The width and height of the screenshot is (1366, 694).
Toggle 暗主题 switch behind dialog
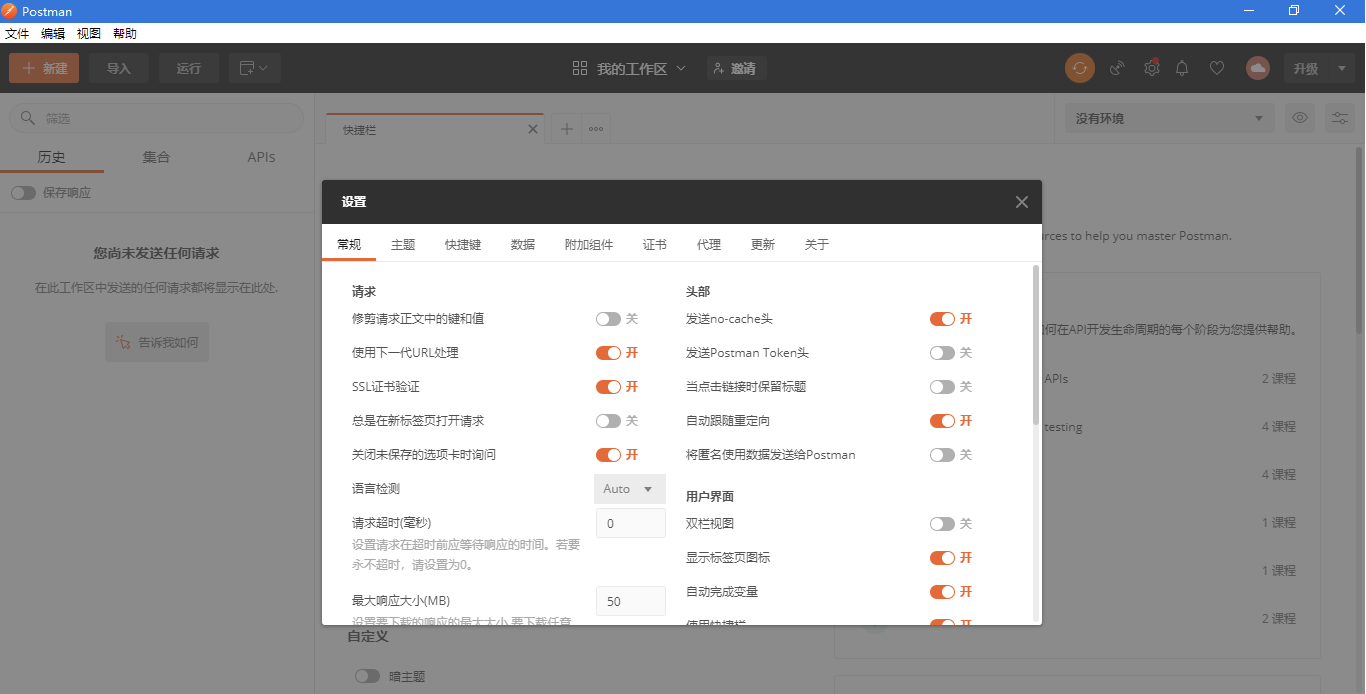click(367, 676)
